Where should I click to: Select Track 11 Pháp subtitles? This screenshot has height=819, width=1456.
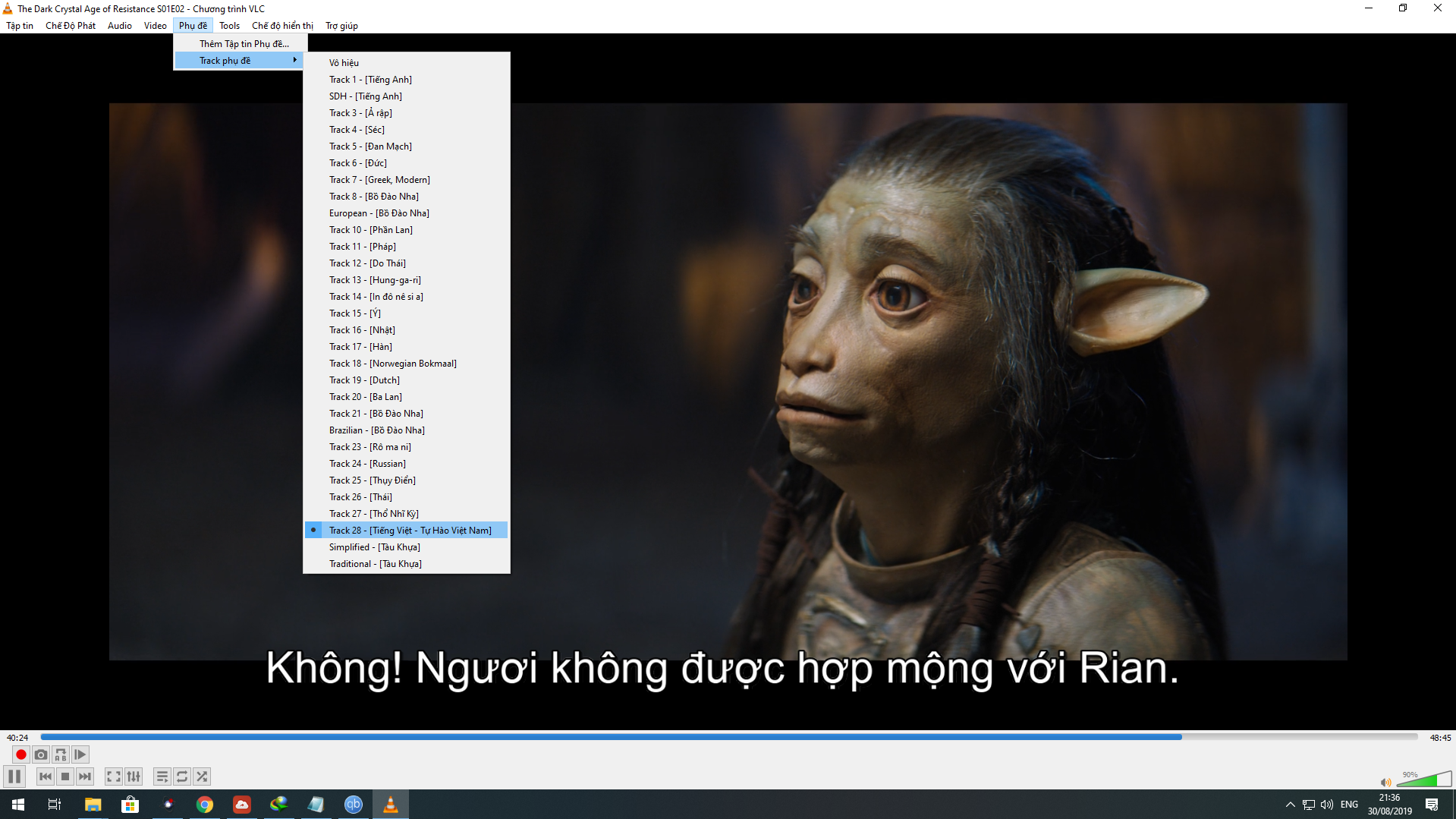click(407, 247)
